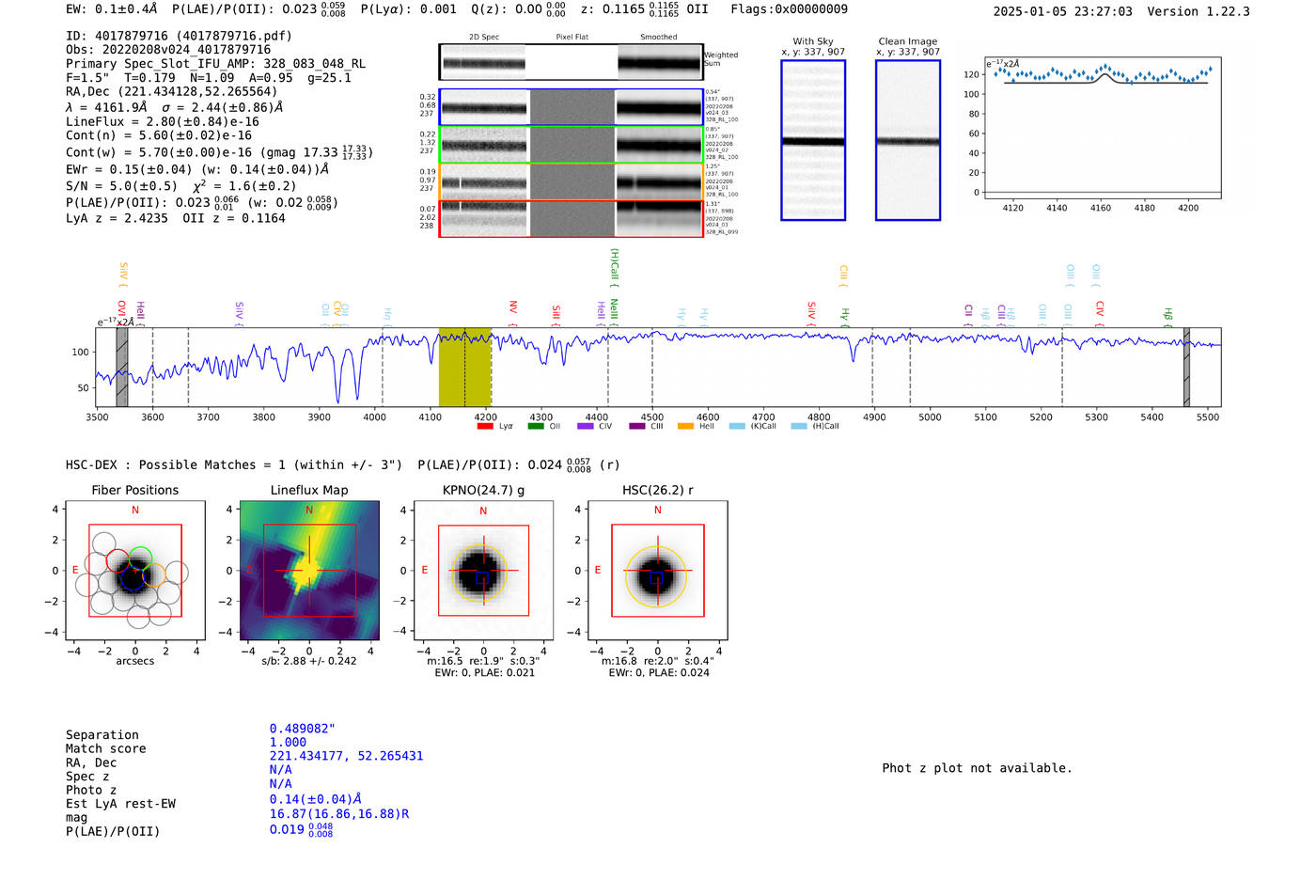
Task: Click the With Sky image cutout
Action: [x=813, y=140]
